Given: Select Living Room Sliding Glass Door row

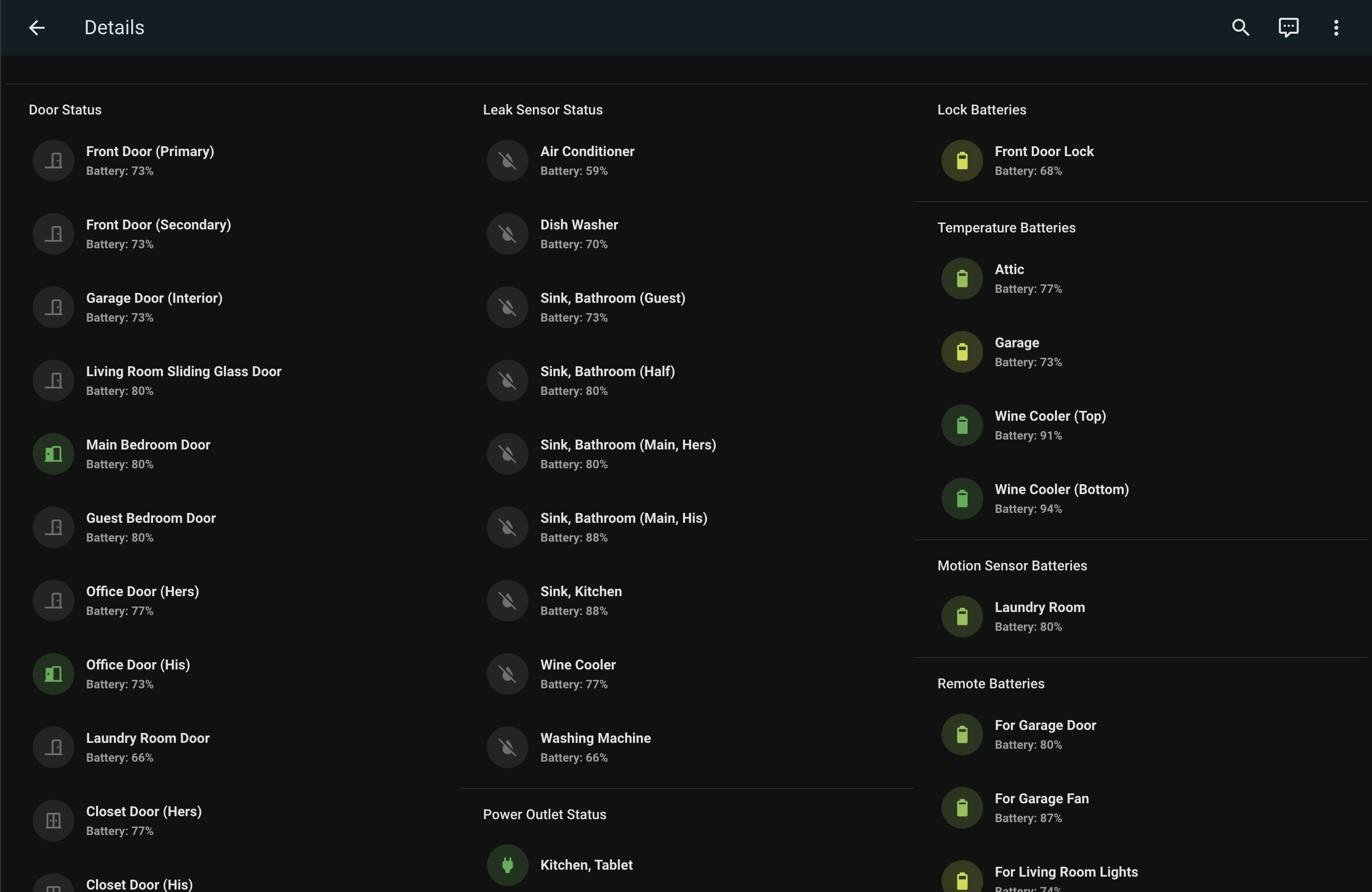Looking at the screenshot, I should [x=183, y=380].
